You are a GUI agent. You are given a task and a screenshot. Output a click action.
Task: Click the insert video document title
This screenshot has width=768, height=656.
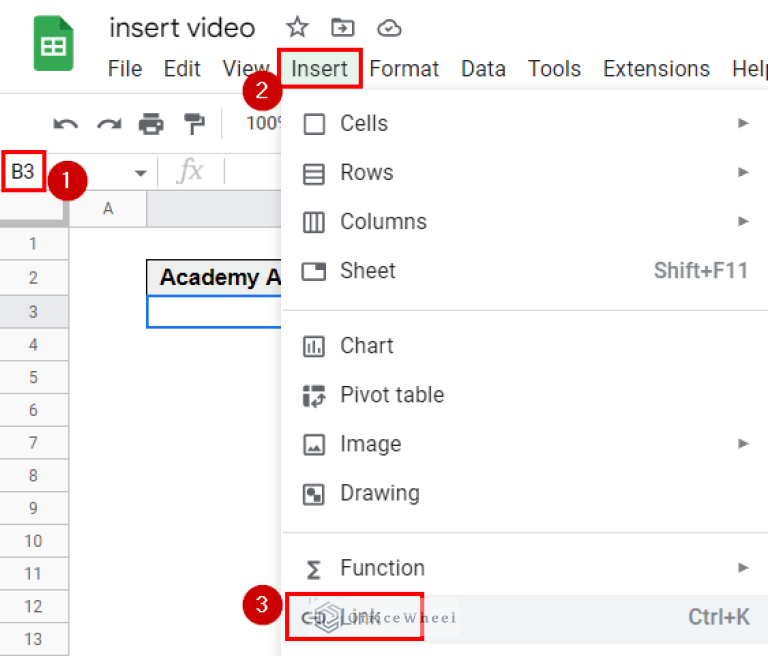click(x=182, y=27)
